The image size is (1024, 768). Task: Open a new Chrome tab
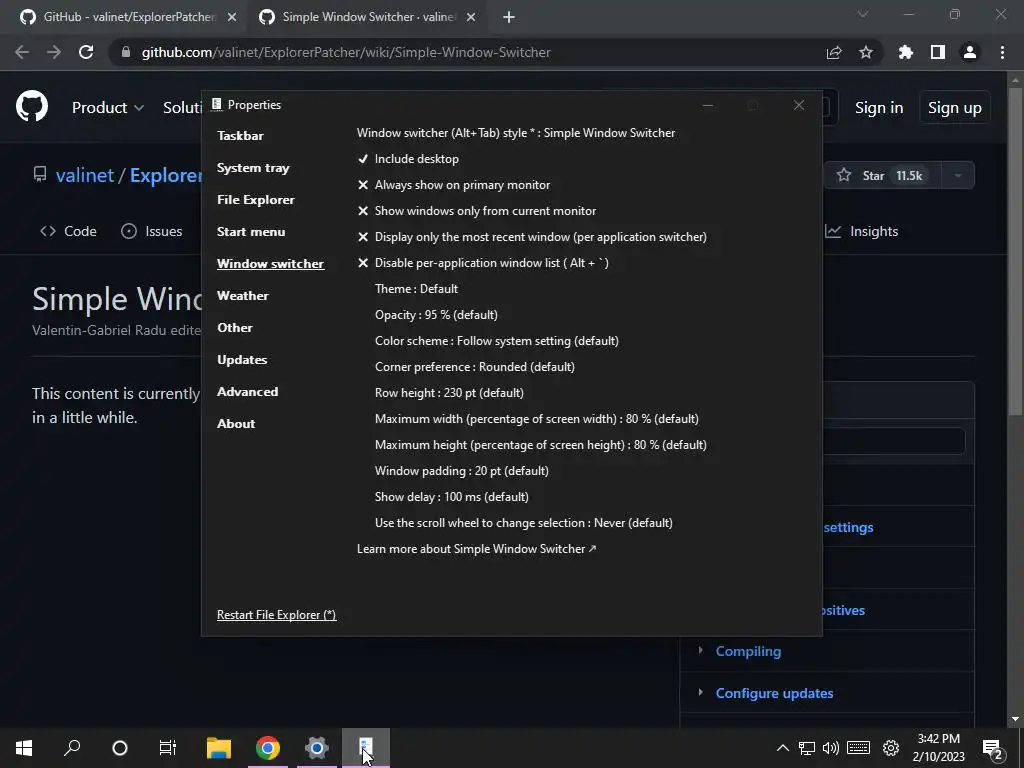[509, 17]
